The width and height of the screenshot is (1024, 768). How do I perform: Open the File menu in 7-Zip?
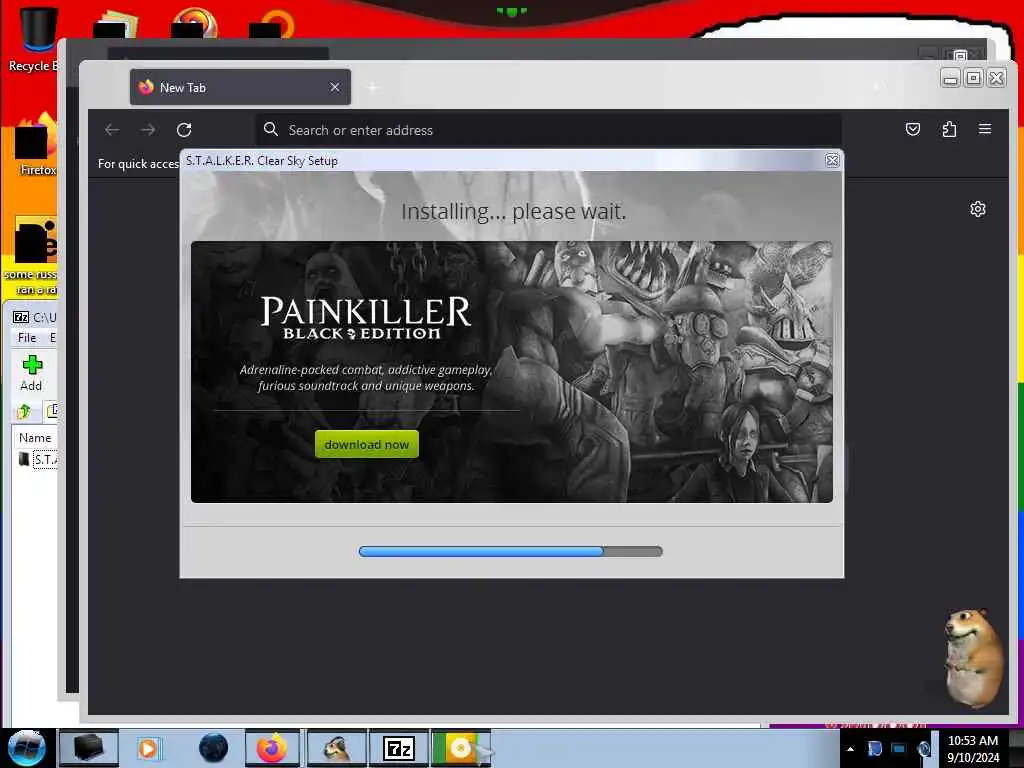pos(27,338)
